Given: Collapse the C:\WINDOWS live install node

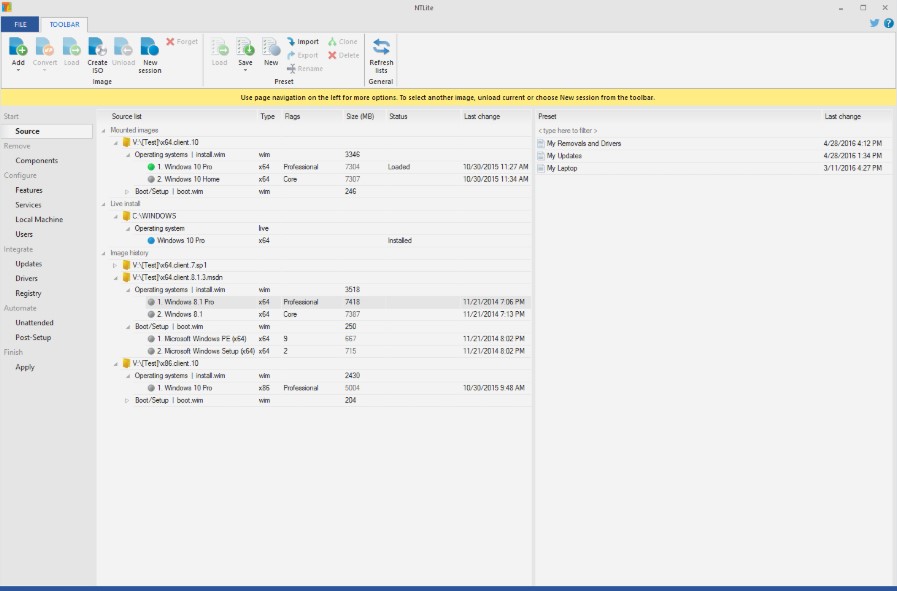Looking at the screenshot, I should (x=116, y=216).
